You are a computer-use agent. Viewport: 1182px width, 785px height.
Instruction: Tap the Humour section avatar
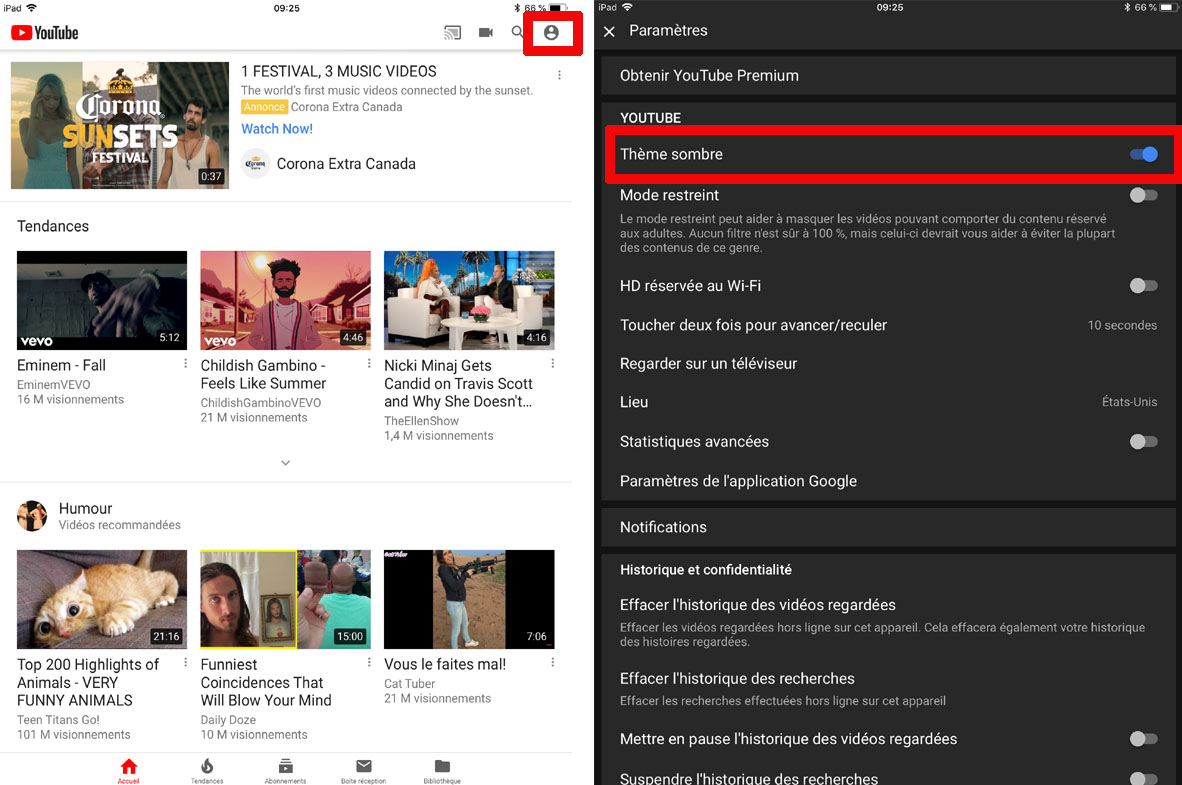click(32, 516)
